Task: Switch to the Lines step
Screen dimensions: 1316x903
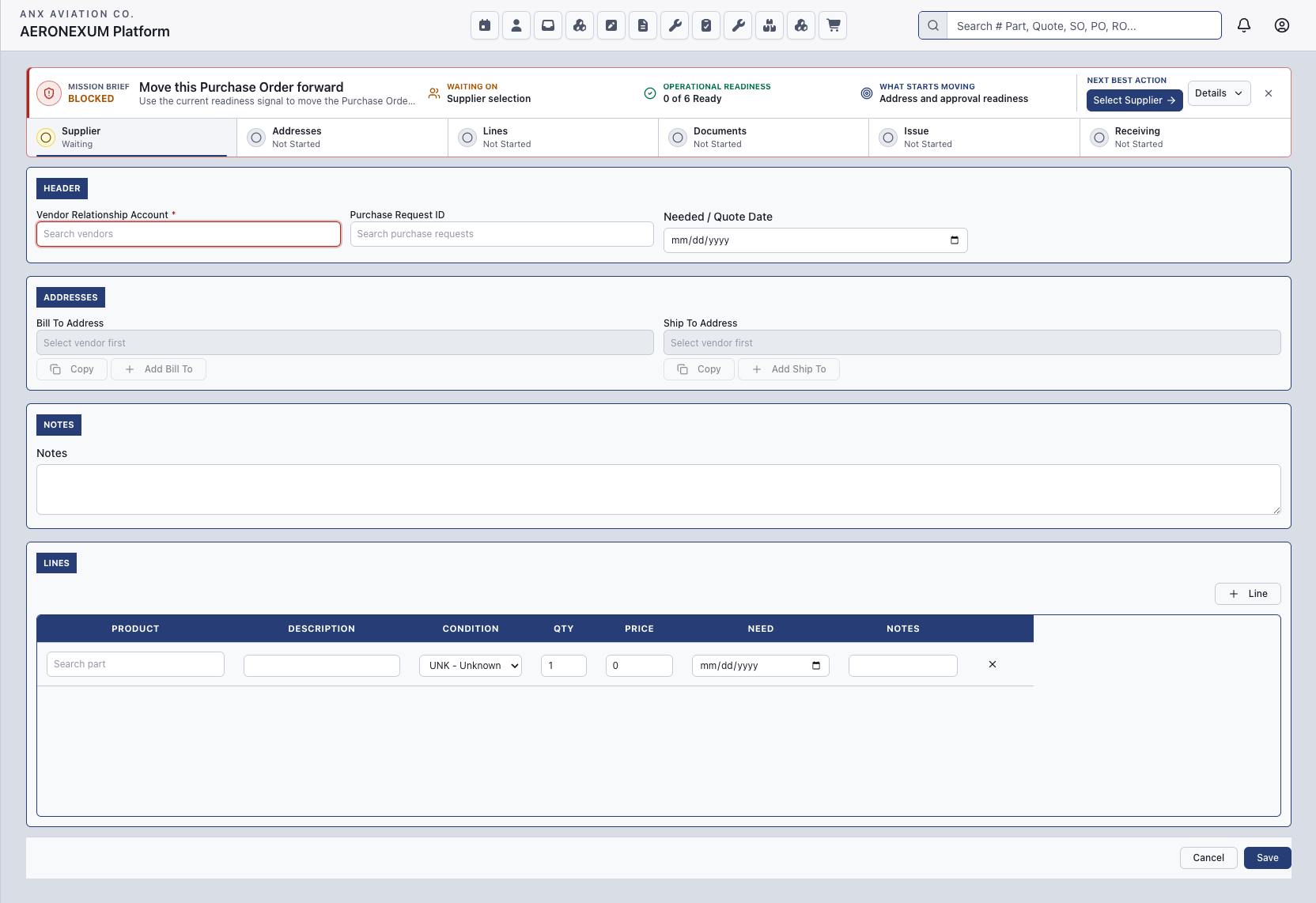Action: click(x=553, y=138)
